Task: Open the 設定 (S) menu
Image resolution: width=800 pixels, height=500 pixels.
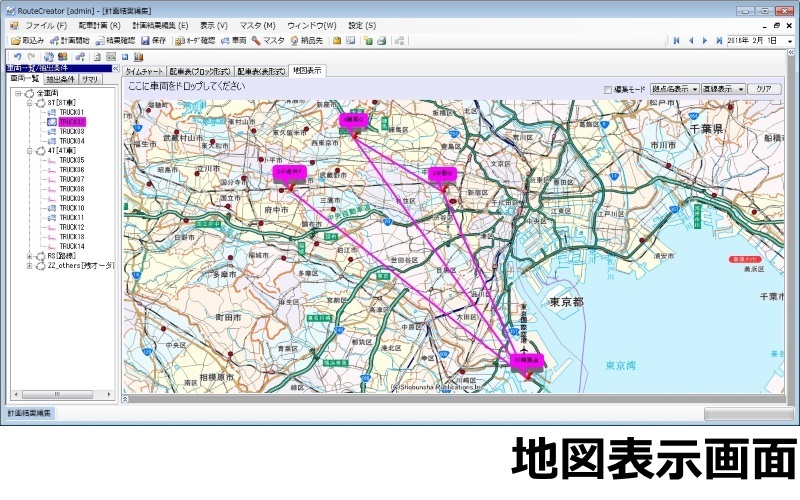Action: (x=362, y=26)
